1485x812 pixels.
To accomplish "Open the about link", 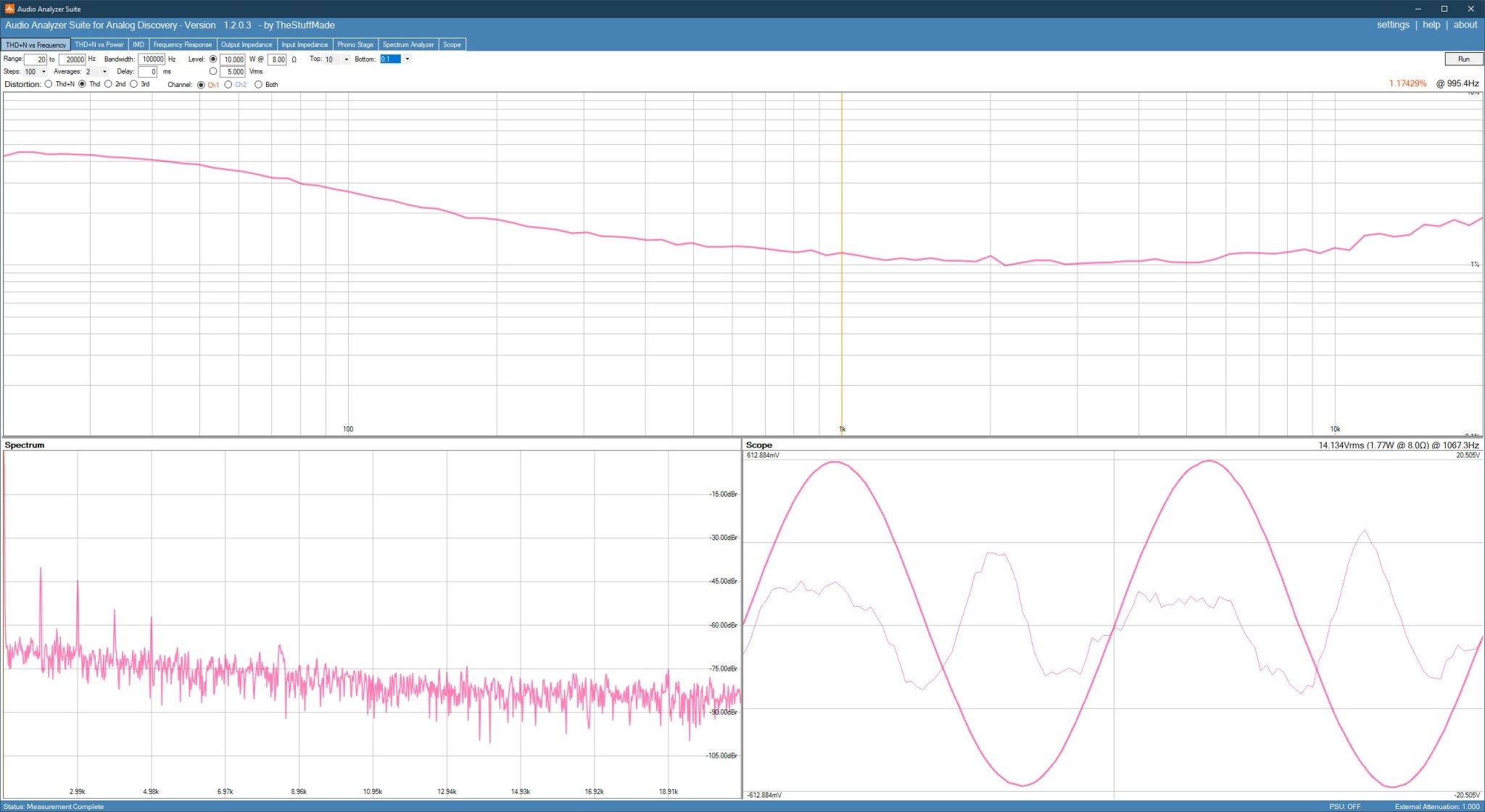I will pos(1465,25).
